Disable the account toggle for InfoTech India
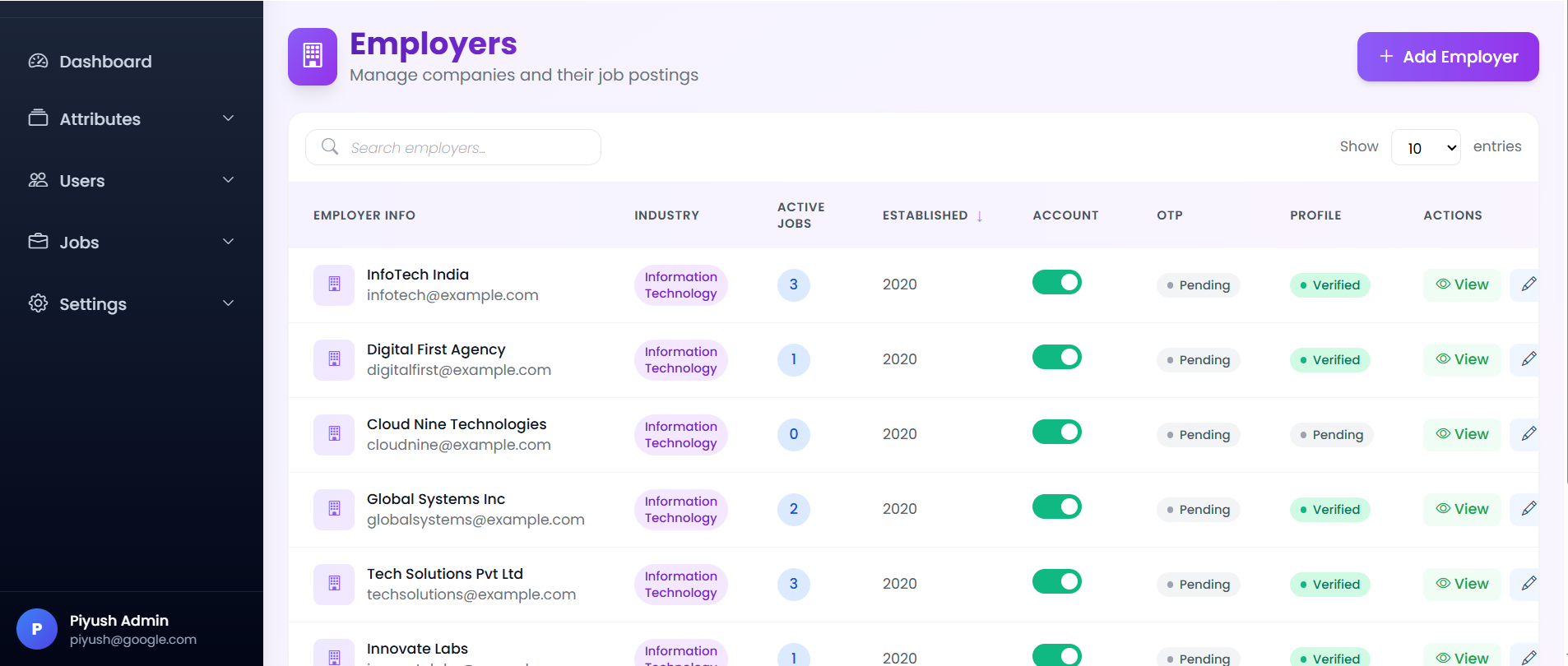1568x666 pixels. [x=1057, y=283]
